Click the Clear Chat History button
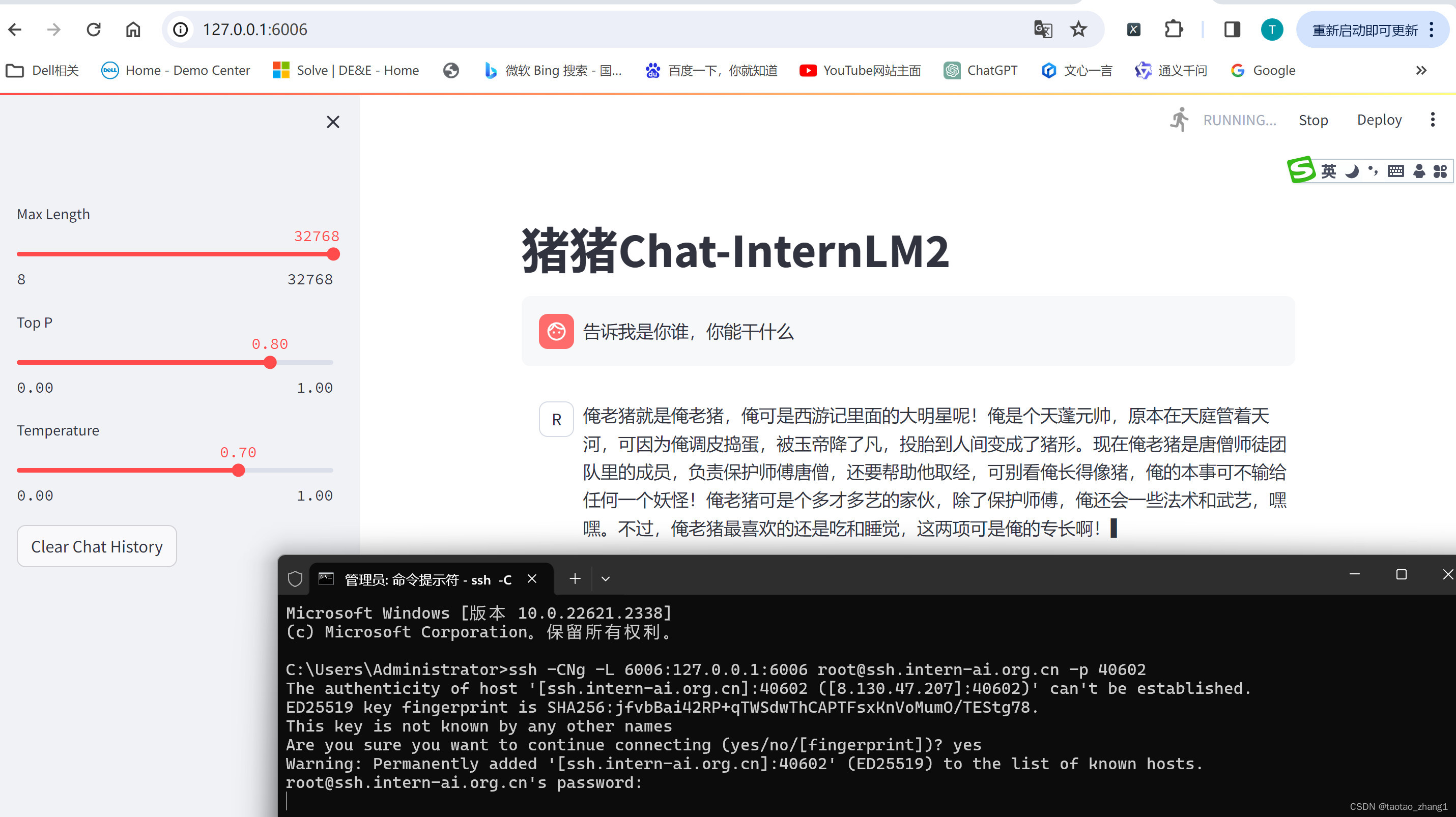The width and height of the screenshot is (1456, 817). tap(96, 546)
